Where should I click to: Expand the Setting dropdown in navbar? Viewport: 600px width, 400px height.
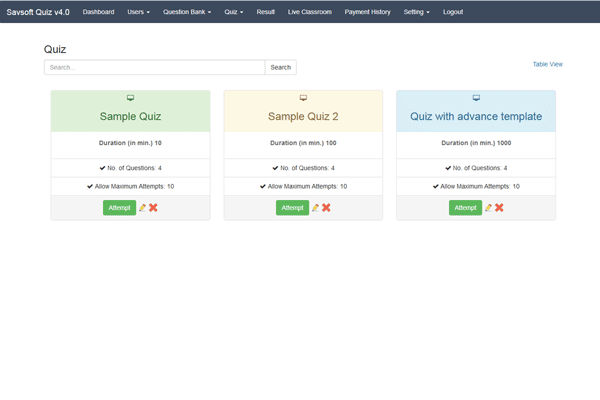click(417, 12)
